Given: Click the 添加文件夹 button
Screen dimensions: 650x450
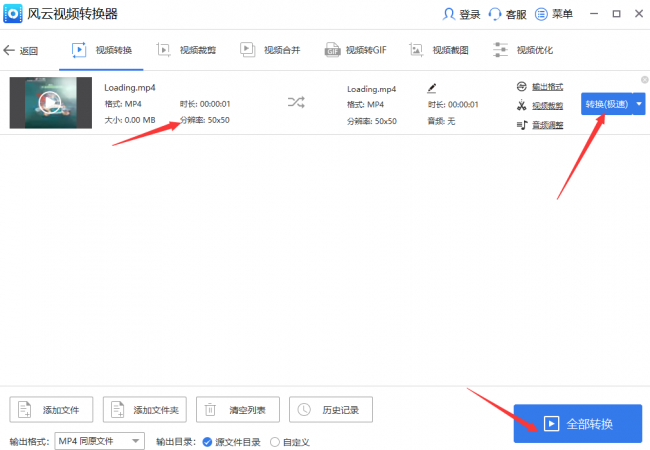Looking at the screenshot, I should pyautogui.click(x=145, y=409).
